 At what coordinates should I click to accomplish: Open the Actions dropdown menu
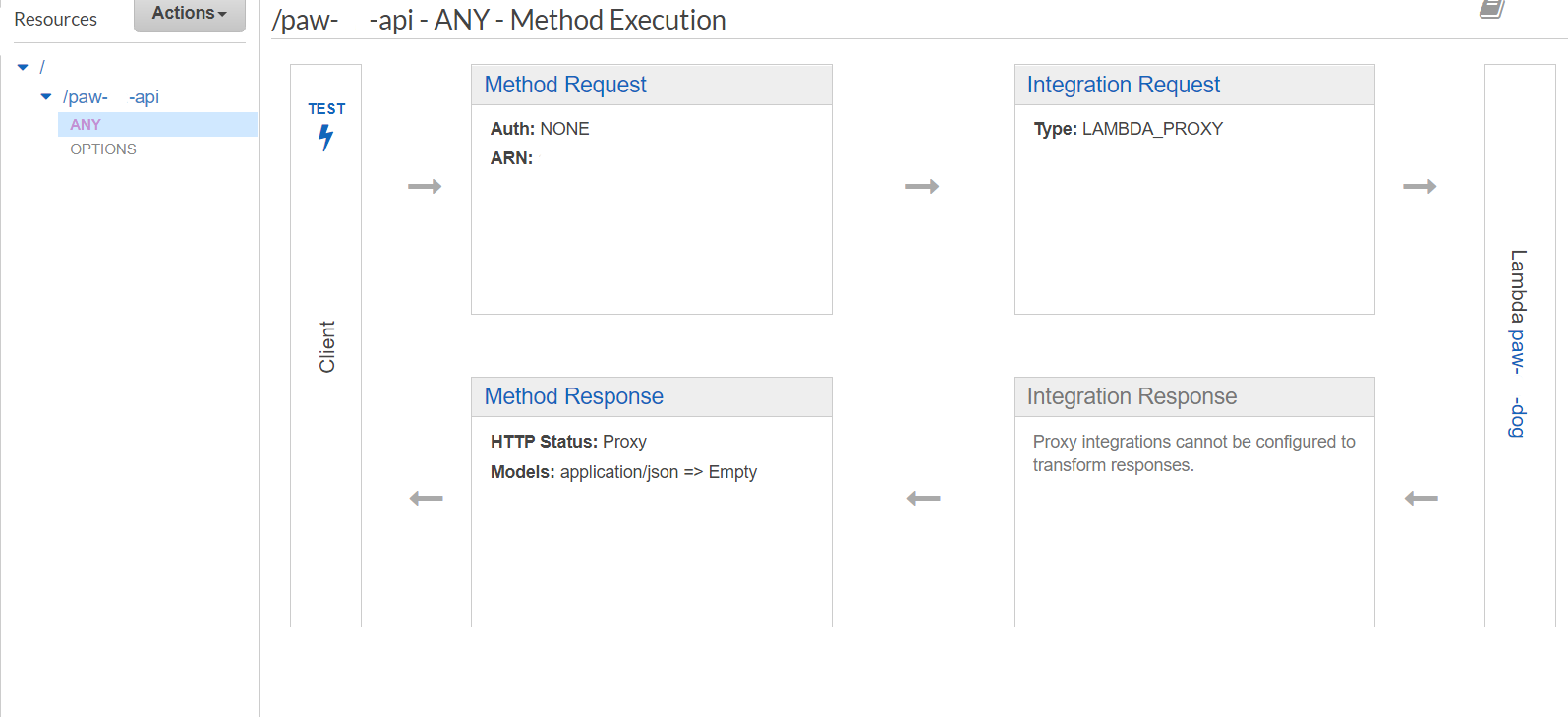(x=189, y=14)
